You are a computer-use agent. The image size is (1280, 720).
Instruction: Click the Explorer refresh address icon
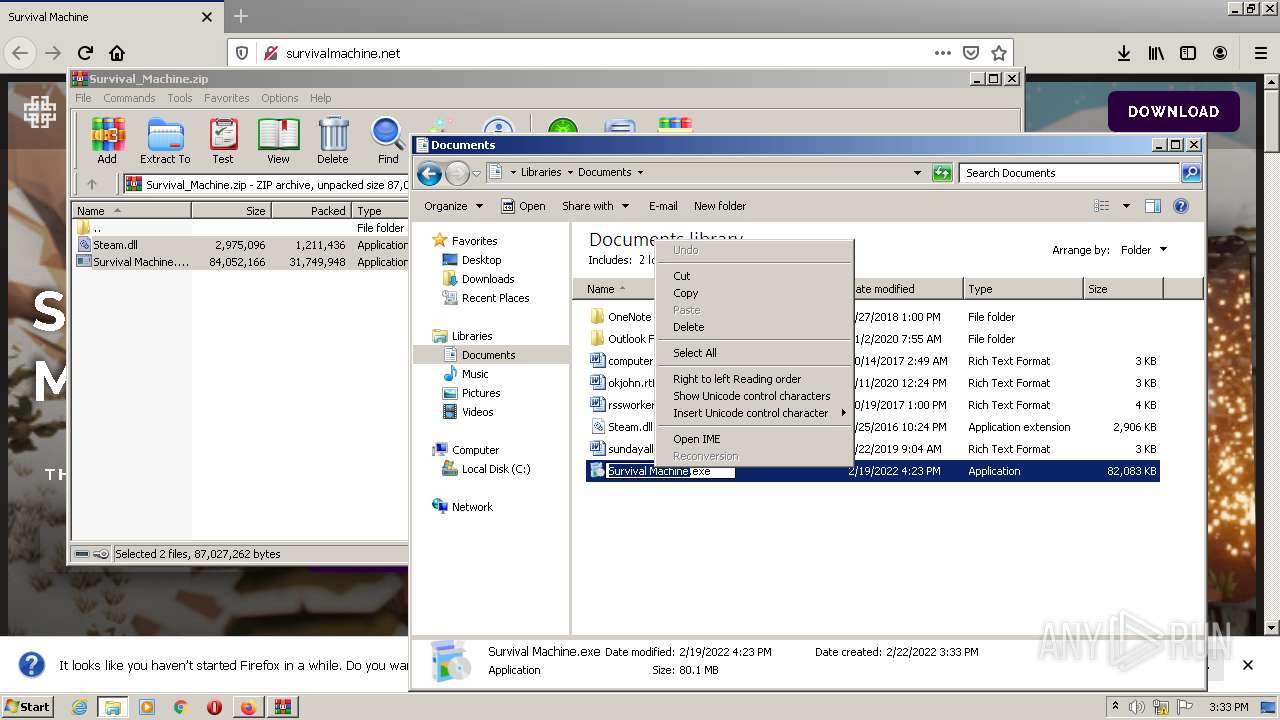click(942, 173)
